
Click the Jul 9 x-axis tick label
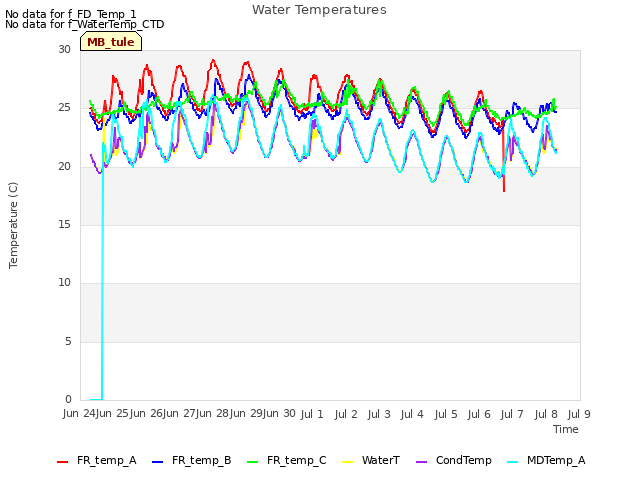point(579,414)
